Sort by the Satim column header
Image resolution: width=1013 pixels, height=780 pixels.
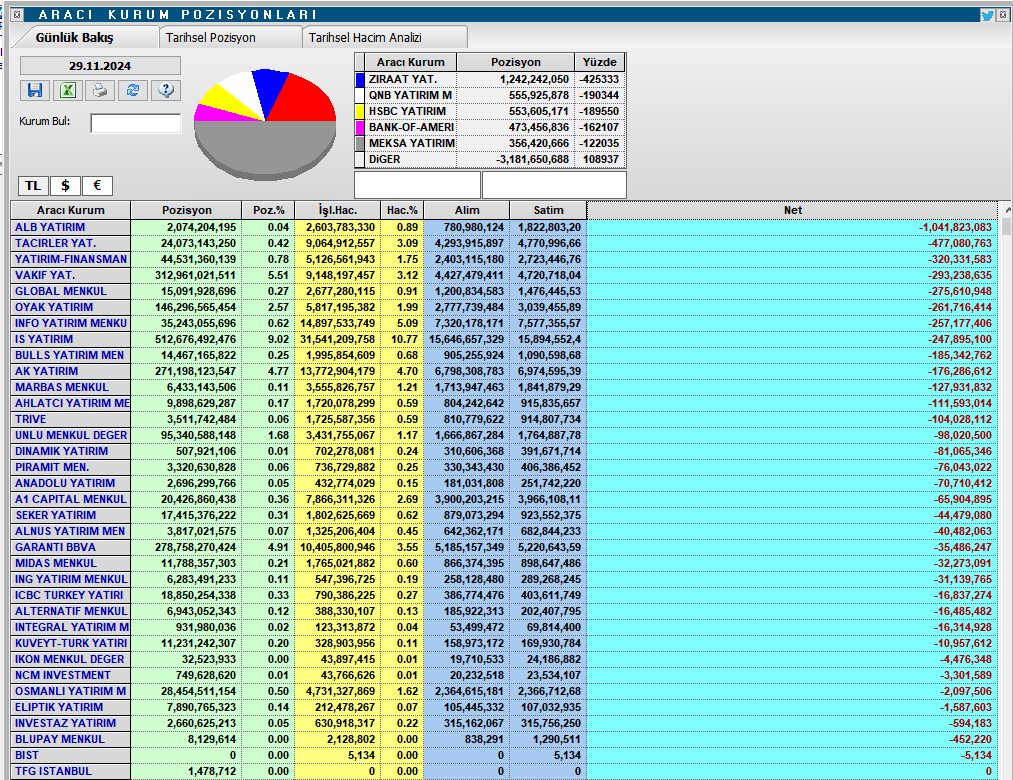point(548,210)
